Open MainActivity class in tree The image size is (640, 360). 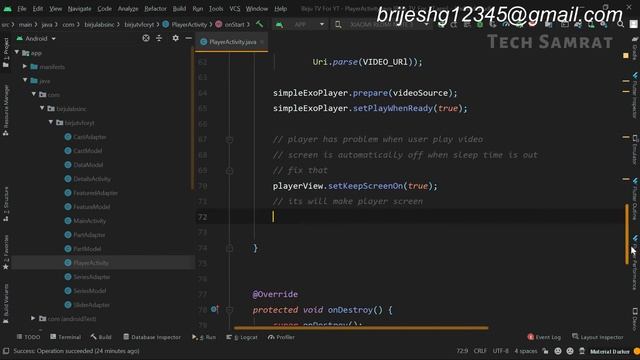[86, 221]
